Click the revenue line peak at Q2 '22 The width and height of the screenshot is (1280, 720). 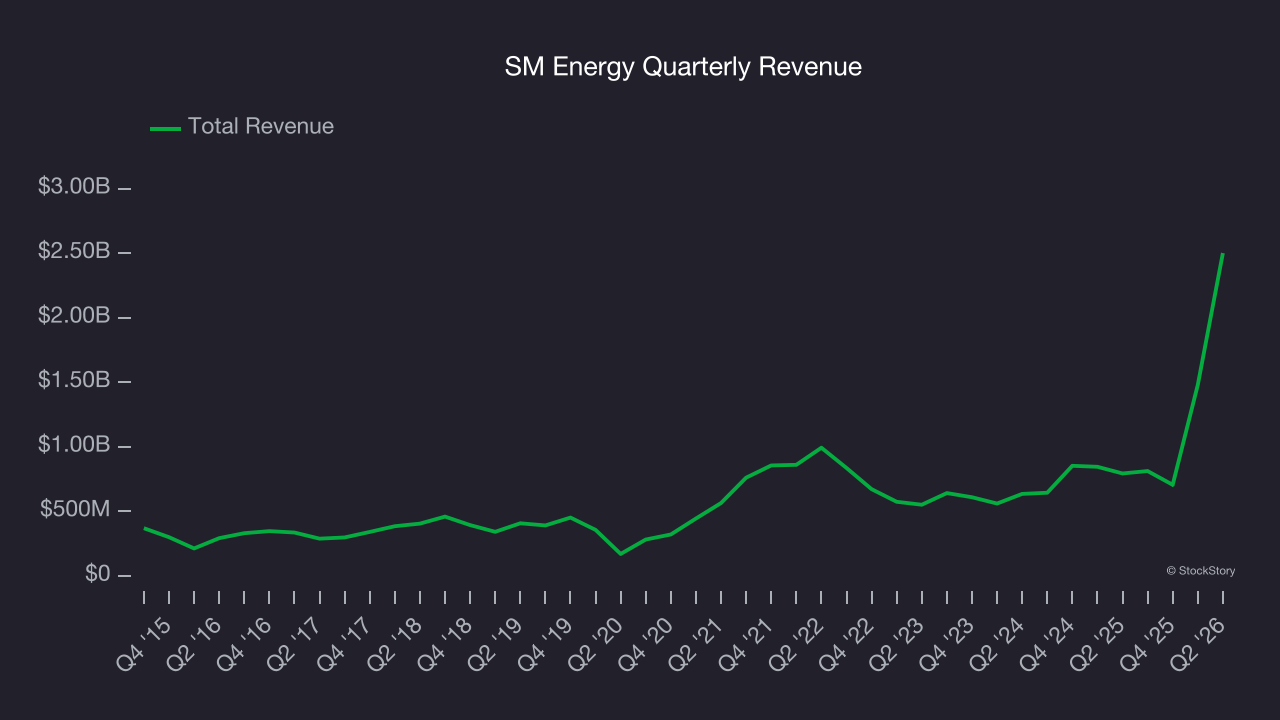click(x=821, y=447)
